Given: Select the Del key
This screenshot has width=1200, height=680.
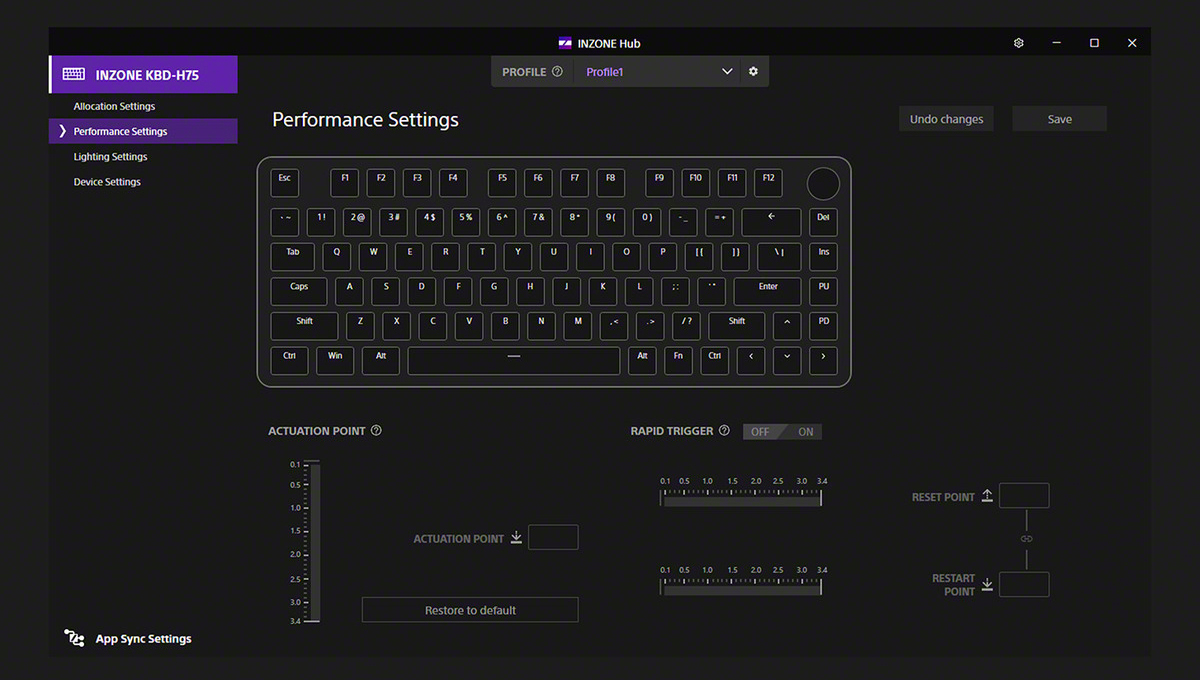Looking at the screenshot, I should [823, 222].
